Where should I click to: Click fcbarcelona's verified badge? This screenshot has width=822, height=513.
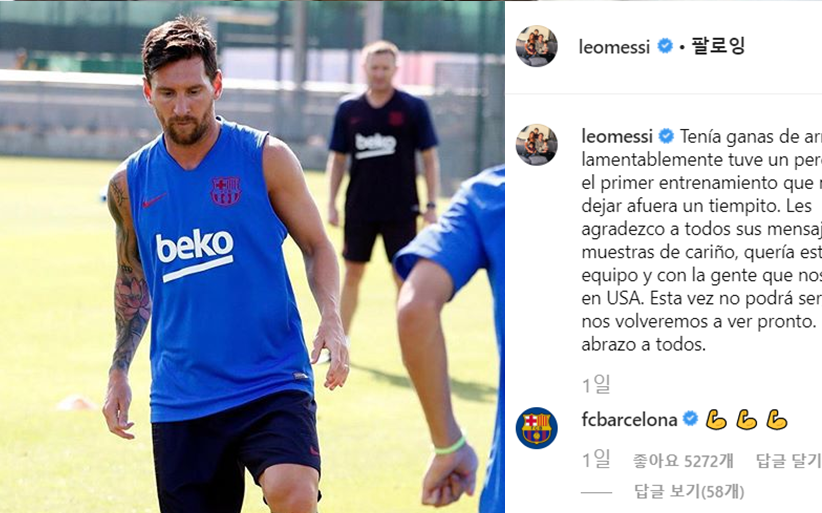690,419
